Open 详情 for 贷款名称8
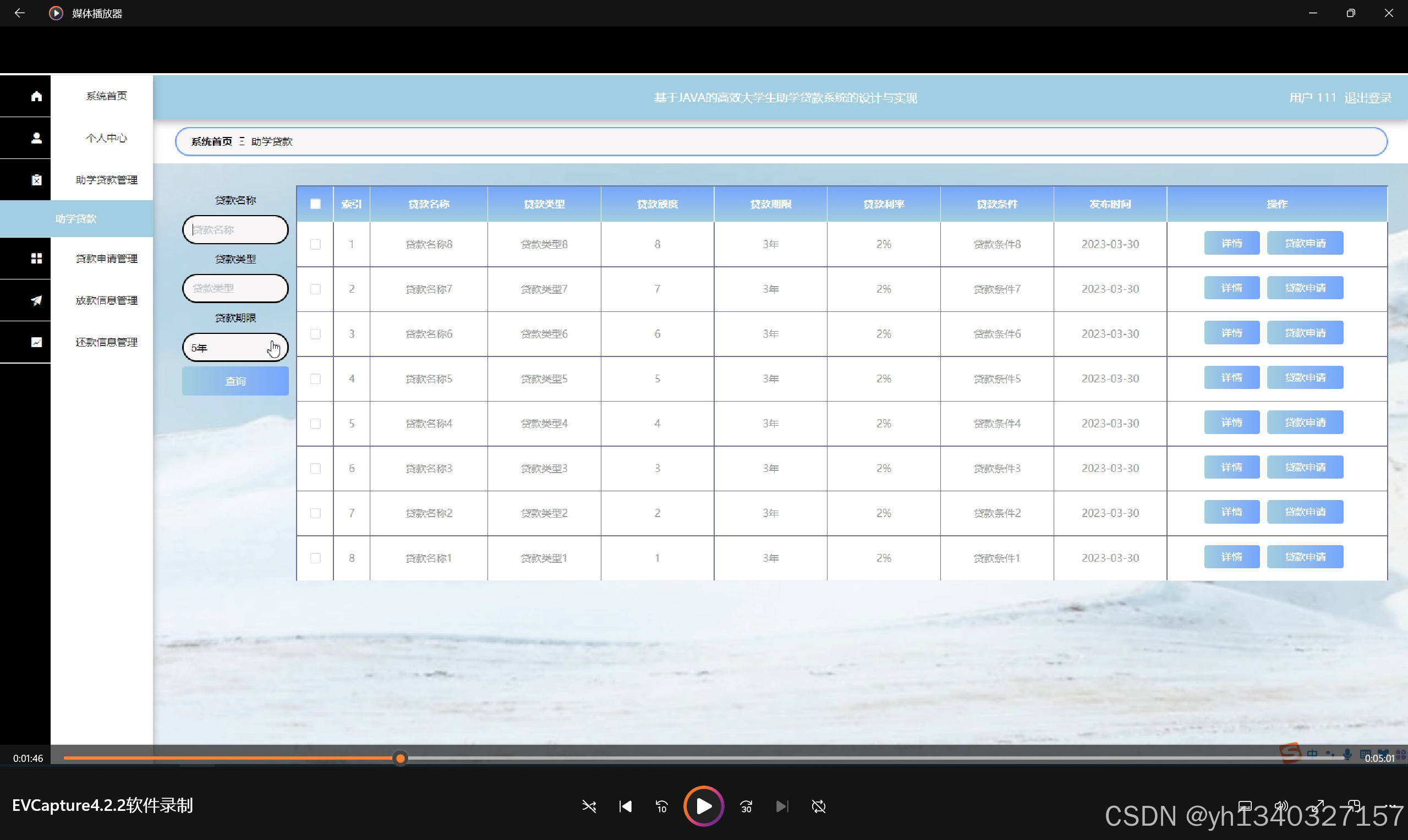1408x840 pixels. [x=1231, y=243]
